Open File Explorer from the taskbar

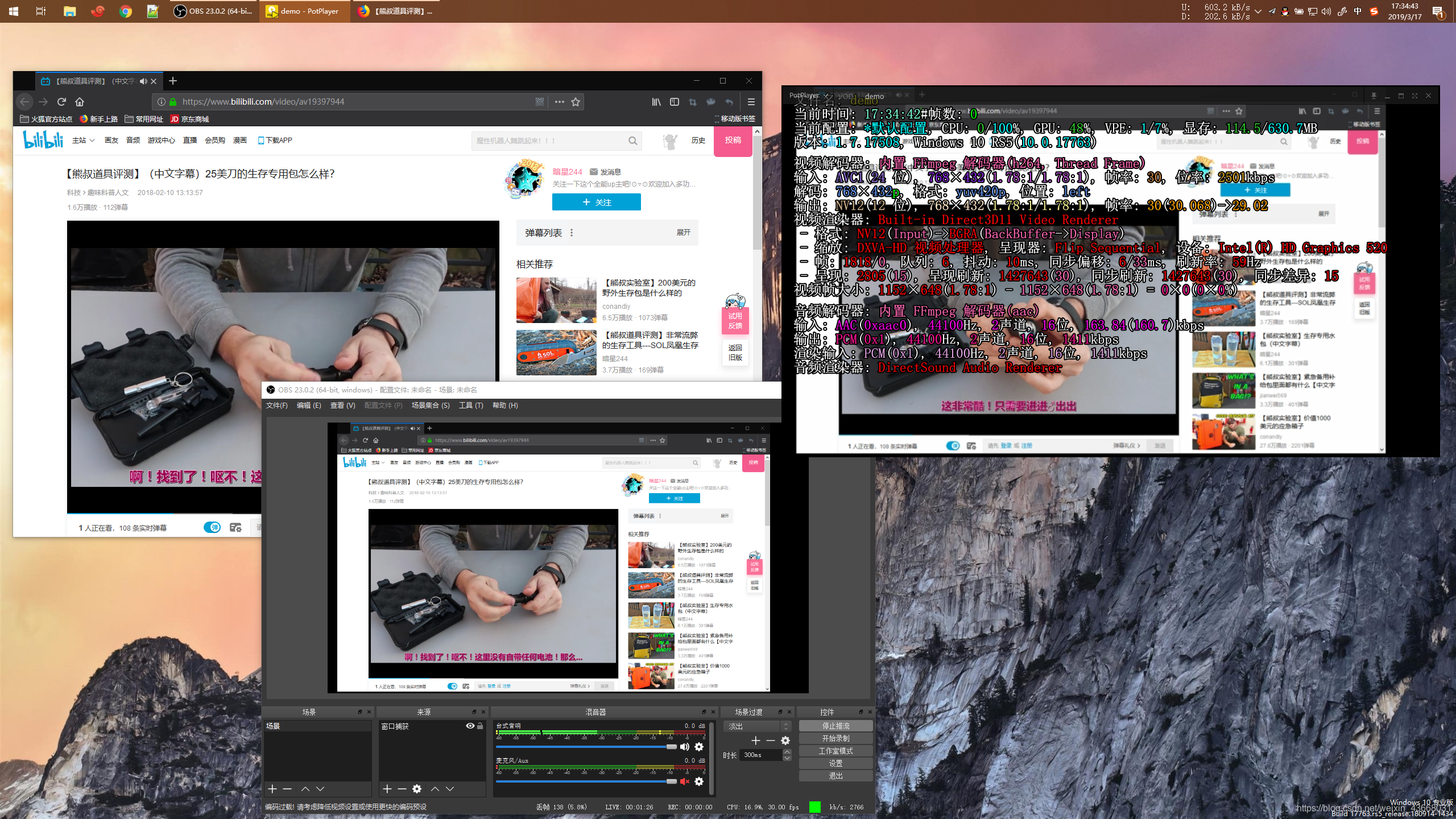pyautogui.click(x=69, y=11)
